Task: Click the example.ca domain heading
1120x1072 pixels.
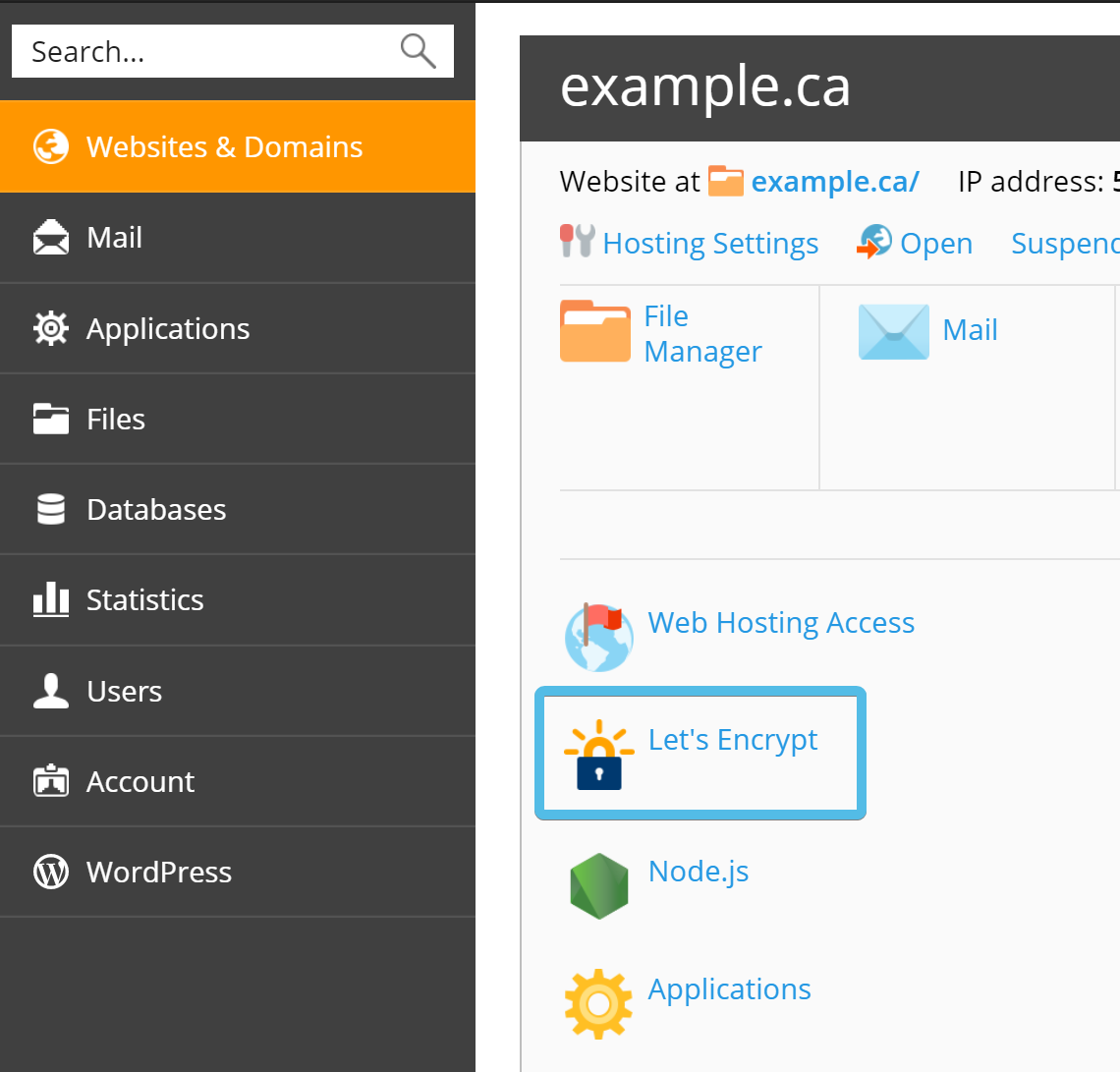Action: 705,87
